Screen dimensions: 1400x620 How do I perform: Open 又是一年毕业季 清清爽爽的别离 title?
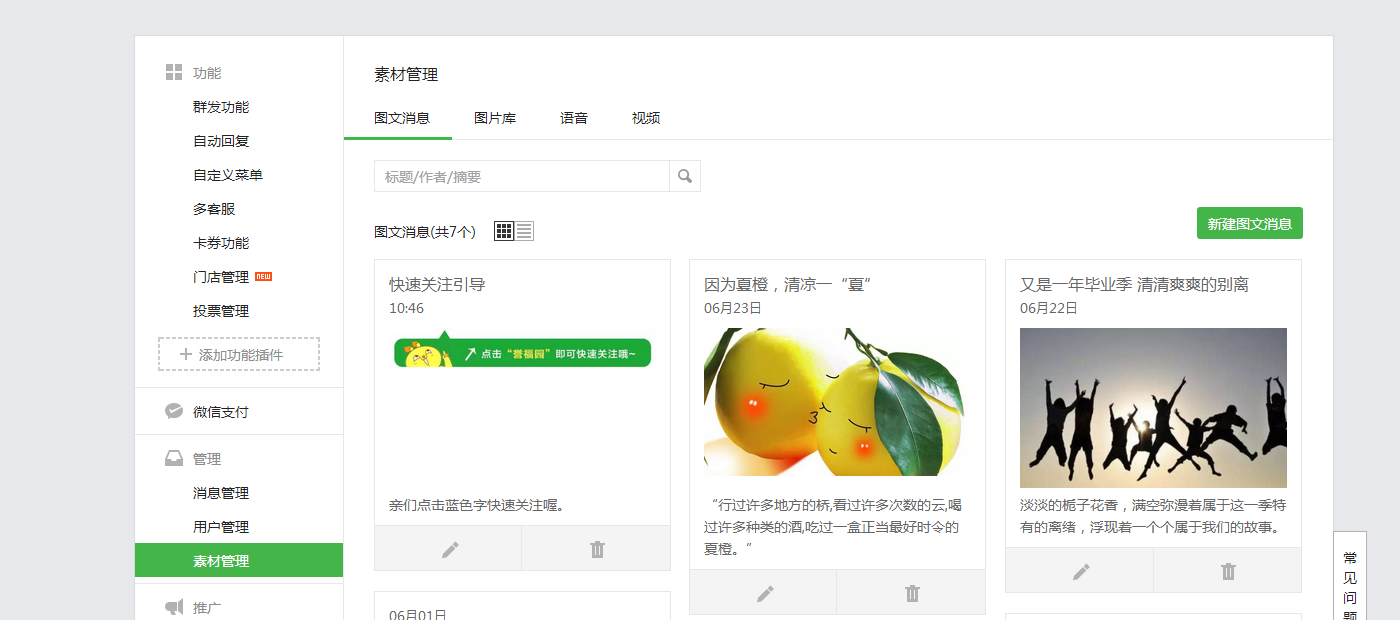point(1134,285)
